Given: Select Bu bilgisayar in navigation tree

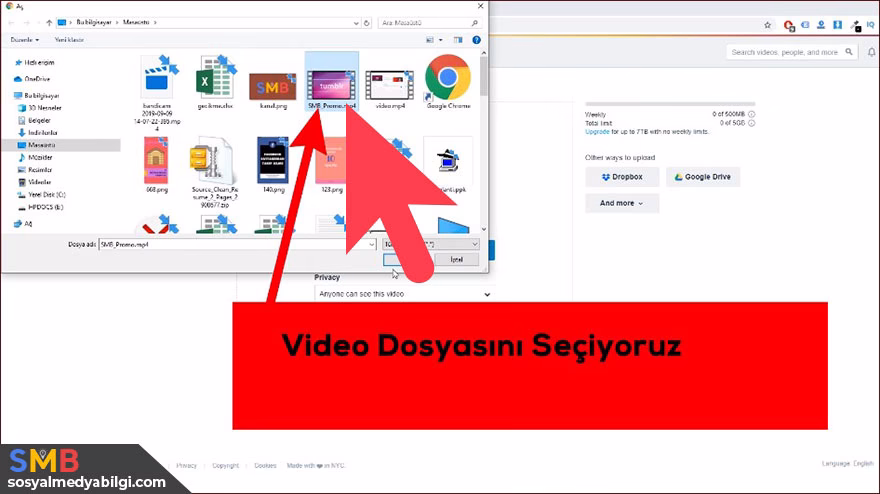Looking at the screenshot, I should click(x=42, y=96).
